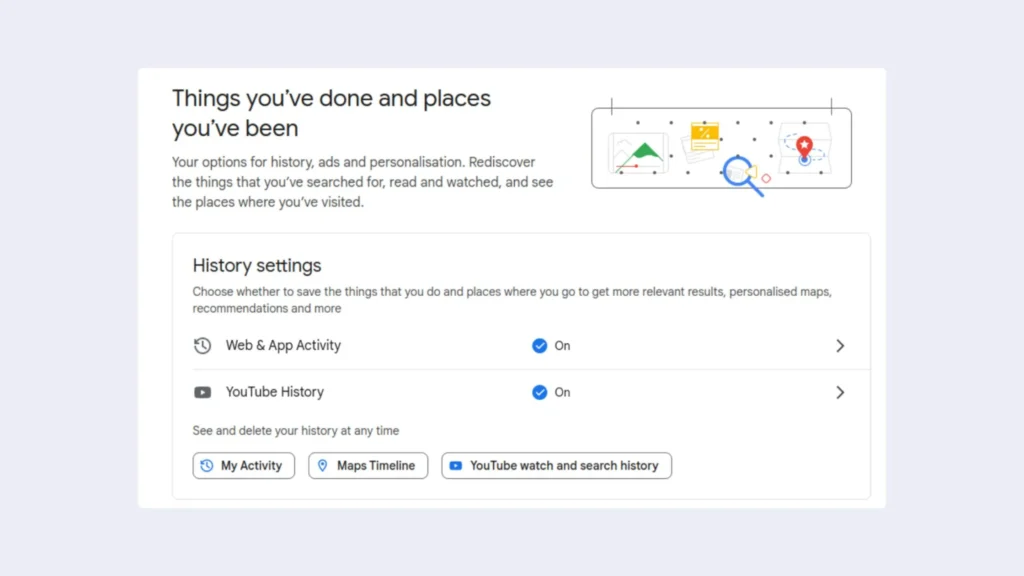Select the History settings section heading
This screenshot has height=576, width=1024.
click(256, 265)
